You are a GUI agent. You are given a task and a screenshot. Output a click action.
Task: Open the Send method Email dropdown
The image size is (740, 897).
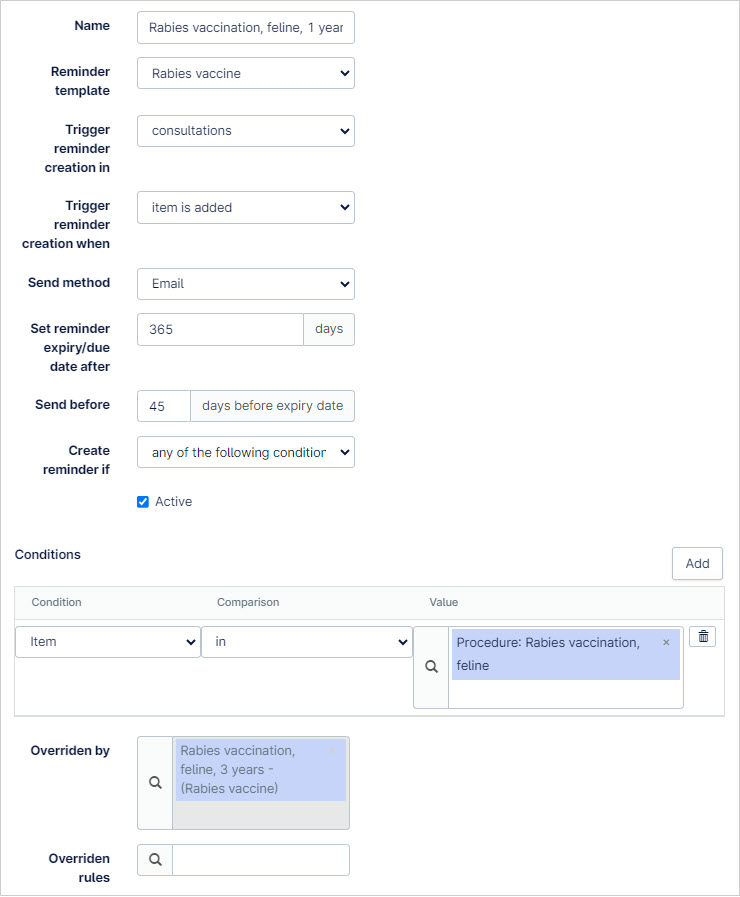pyautogui.click(x=246, y=284)
